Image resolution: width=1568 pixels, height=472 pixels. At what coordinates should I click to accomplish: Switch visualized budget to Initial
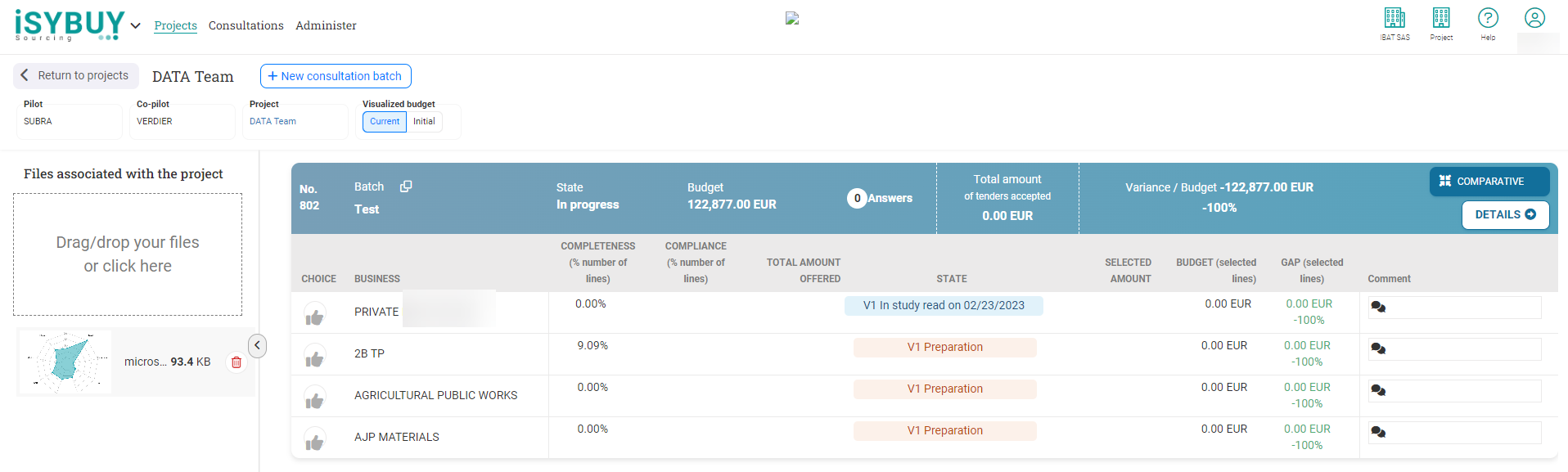424,122
